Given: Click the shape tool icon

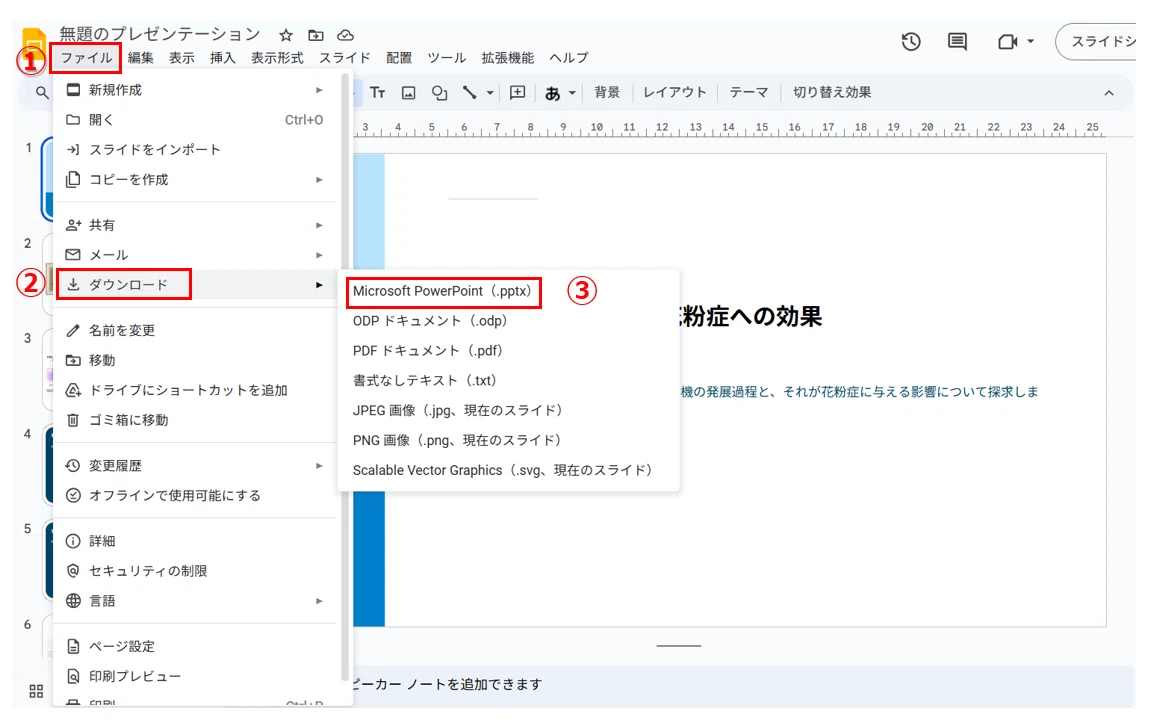Looking at the screenshot, I should pos(440,92).
